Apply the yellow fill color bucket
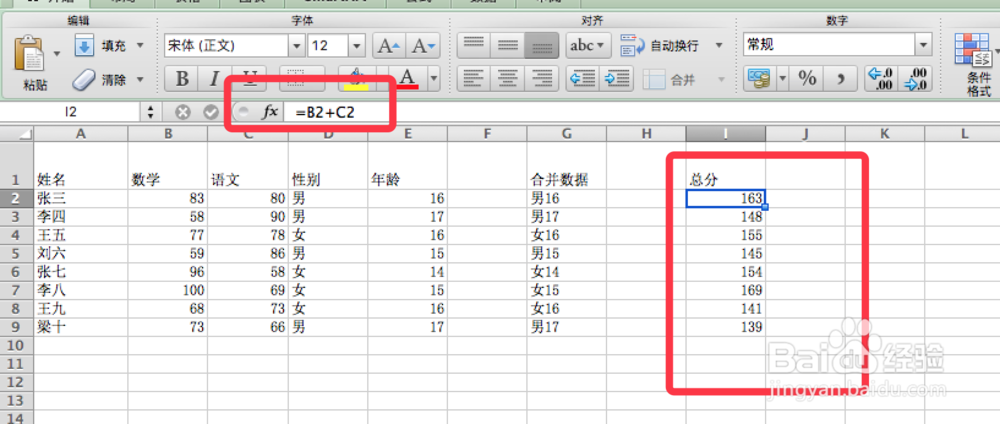The width and height of the screenshot is (1000, 424). click(x=357, y=79)
